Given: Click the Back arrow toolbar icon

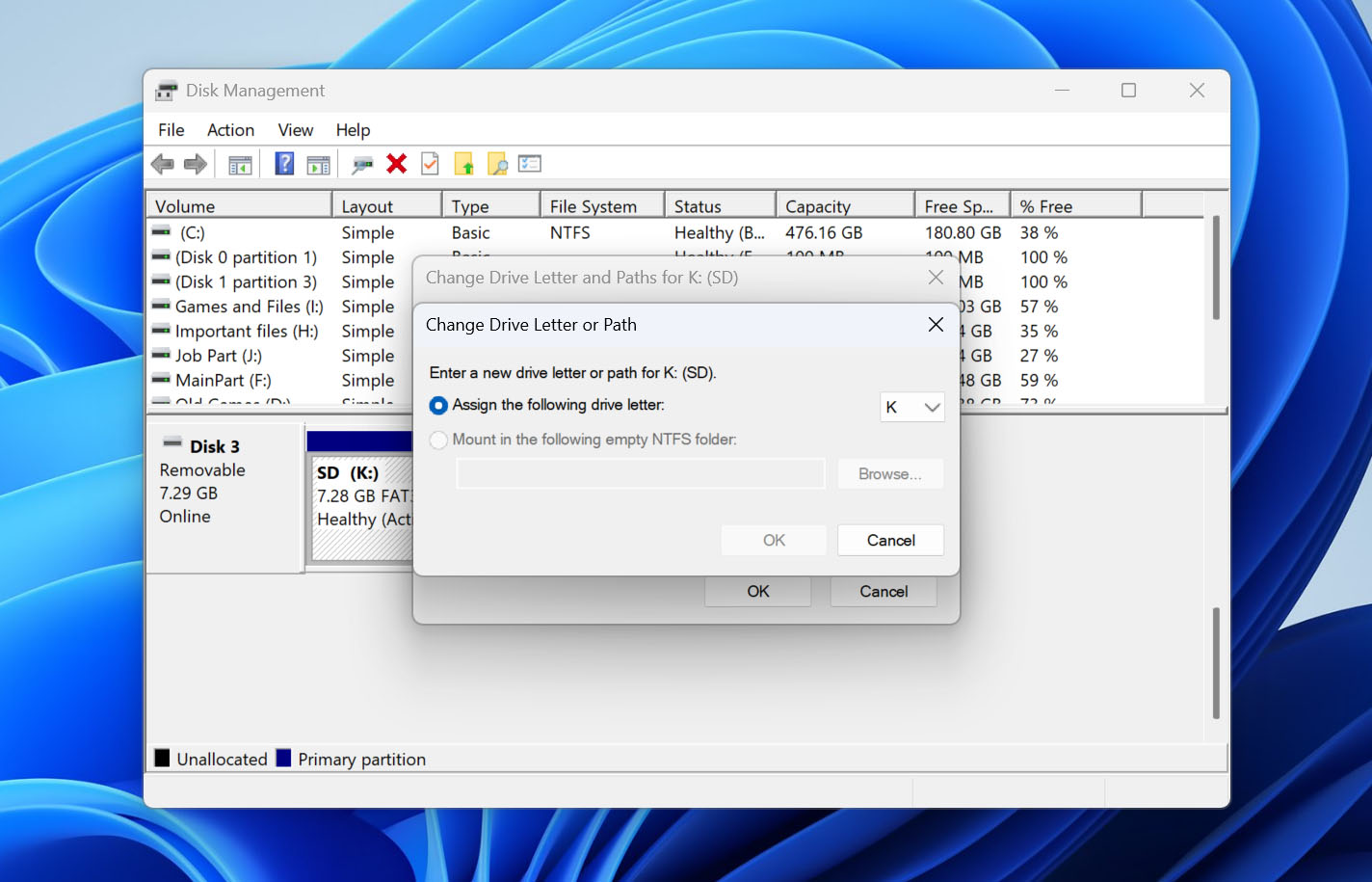Looking at the screenshot, I should [163, 164].
